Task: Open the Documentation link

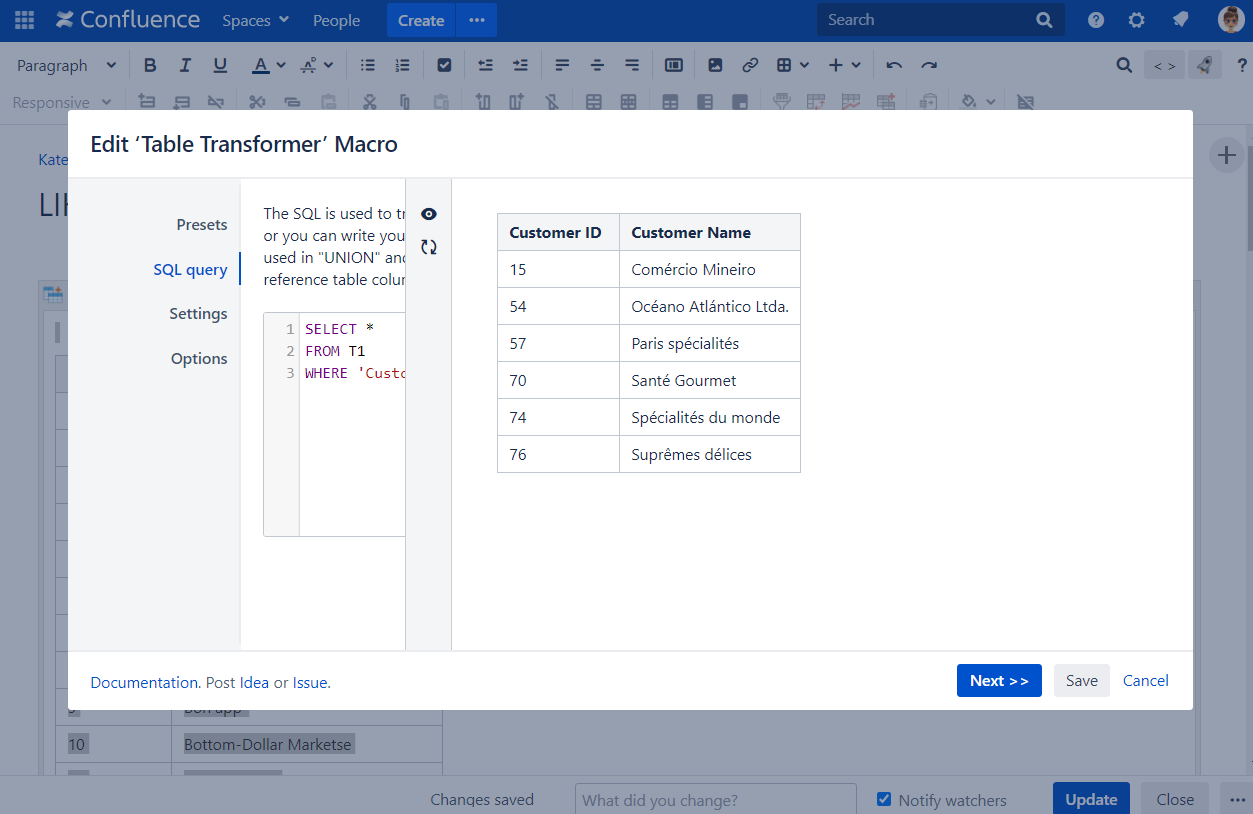Action: 144,683
